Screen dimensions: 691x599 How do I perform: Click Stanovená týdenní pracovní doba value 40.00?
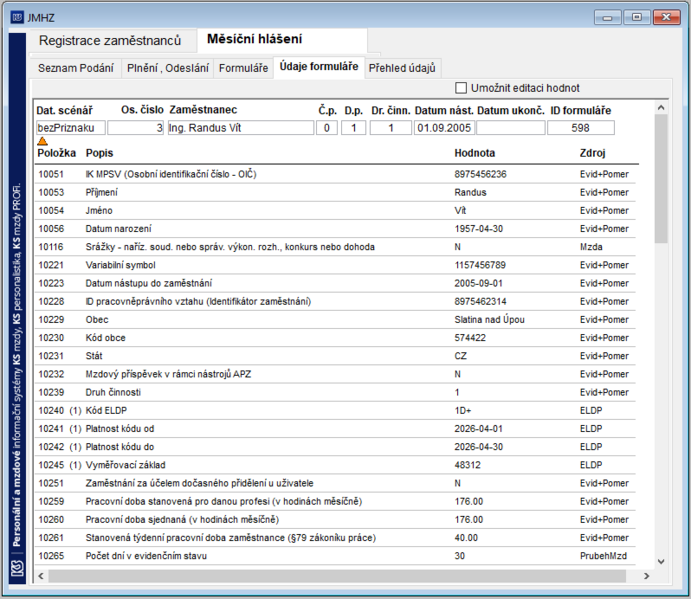[x=466, y=538]
